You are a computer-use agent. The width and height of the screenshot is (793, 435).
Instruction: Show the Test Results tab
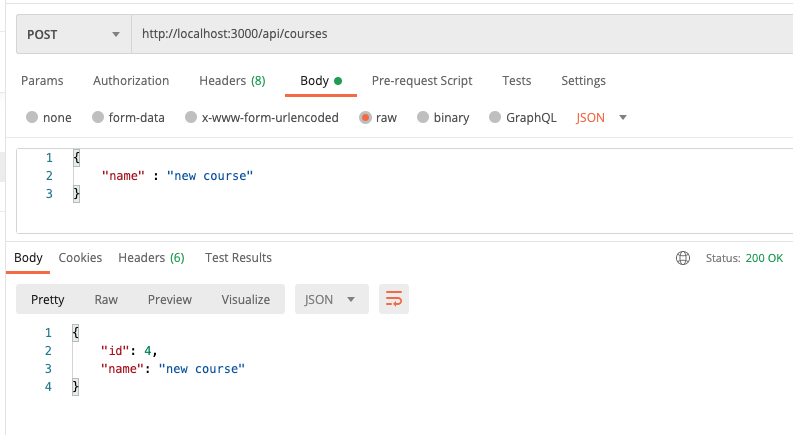coord(238,258)
